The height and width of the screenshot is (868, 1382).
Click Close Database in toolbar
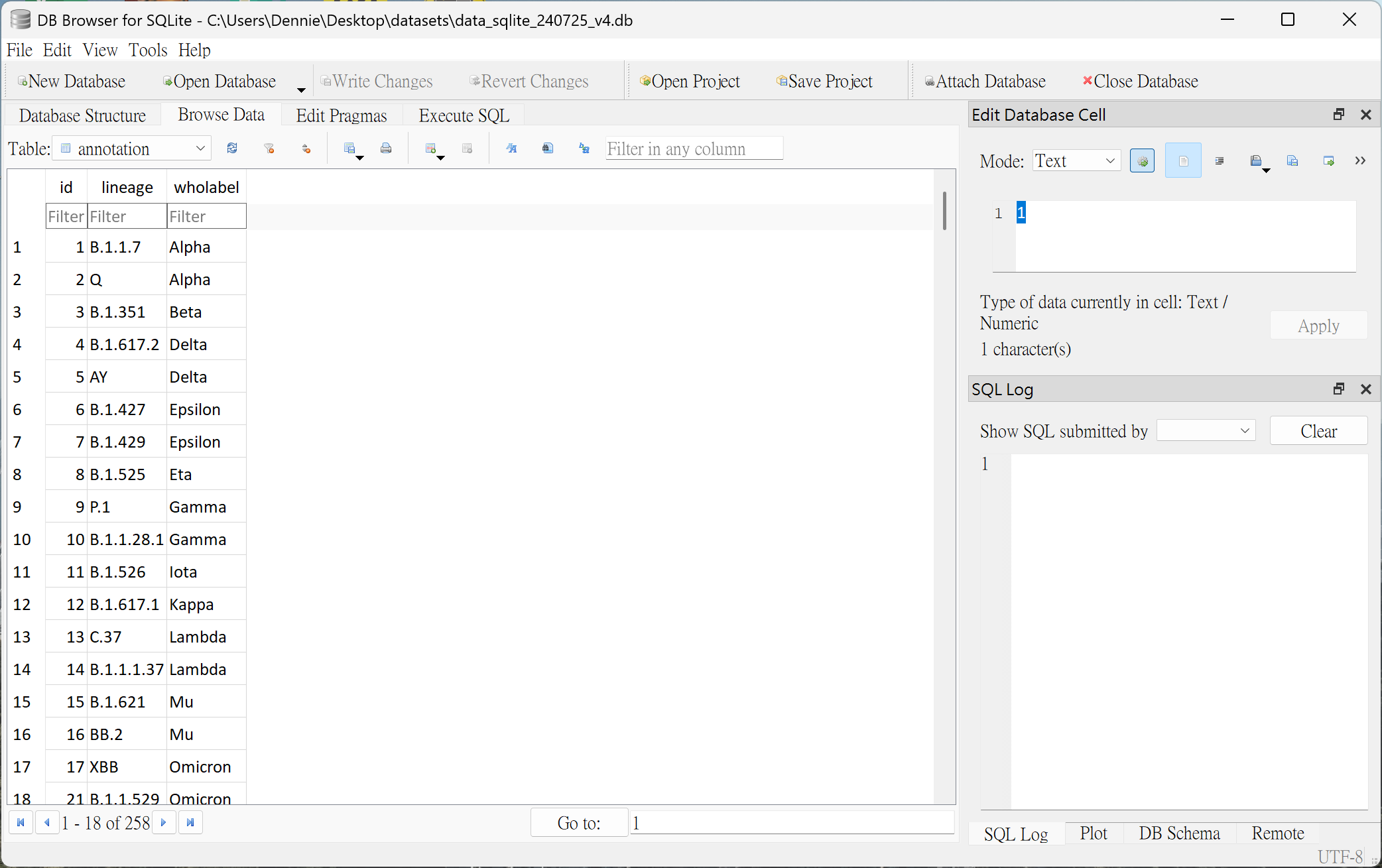point(1140,82)
